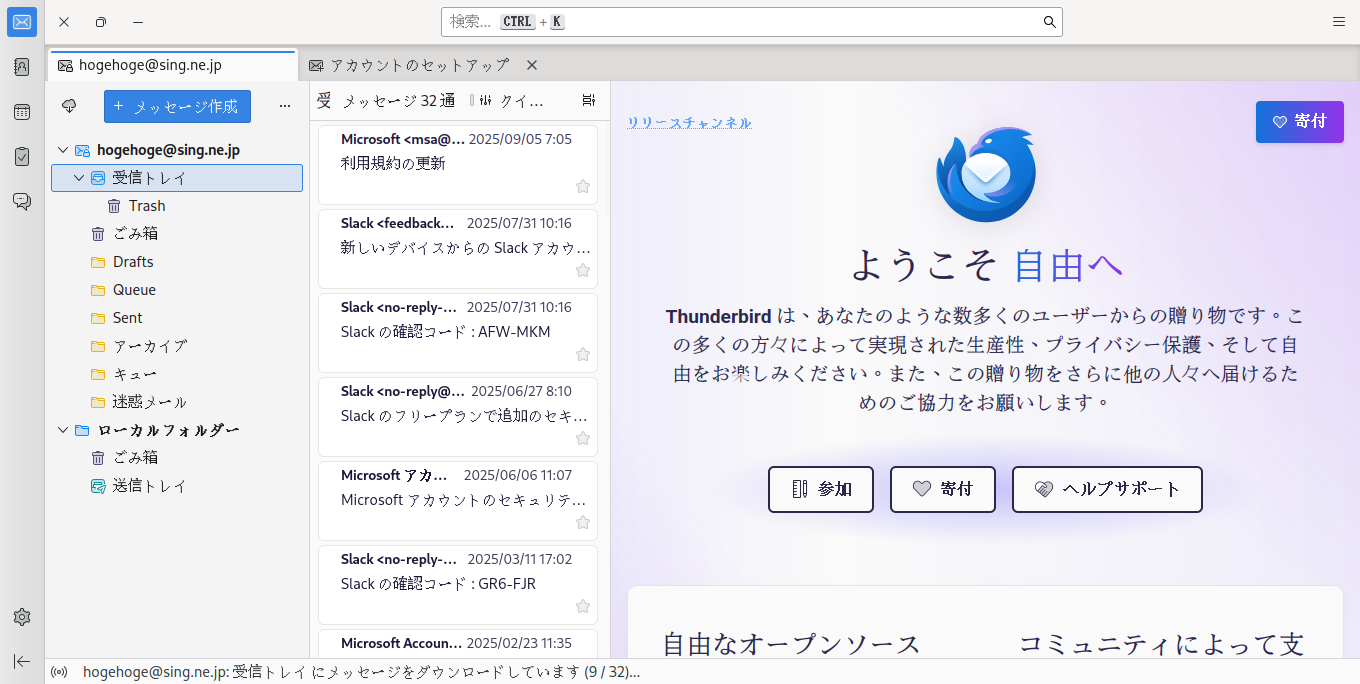This screenshot has width=1360, height=684.
Task: Select the Drafts folder
Action: [x=177, y=262]
